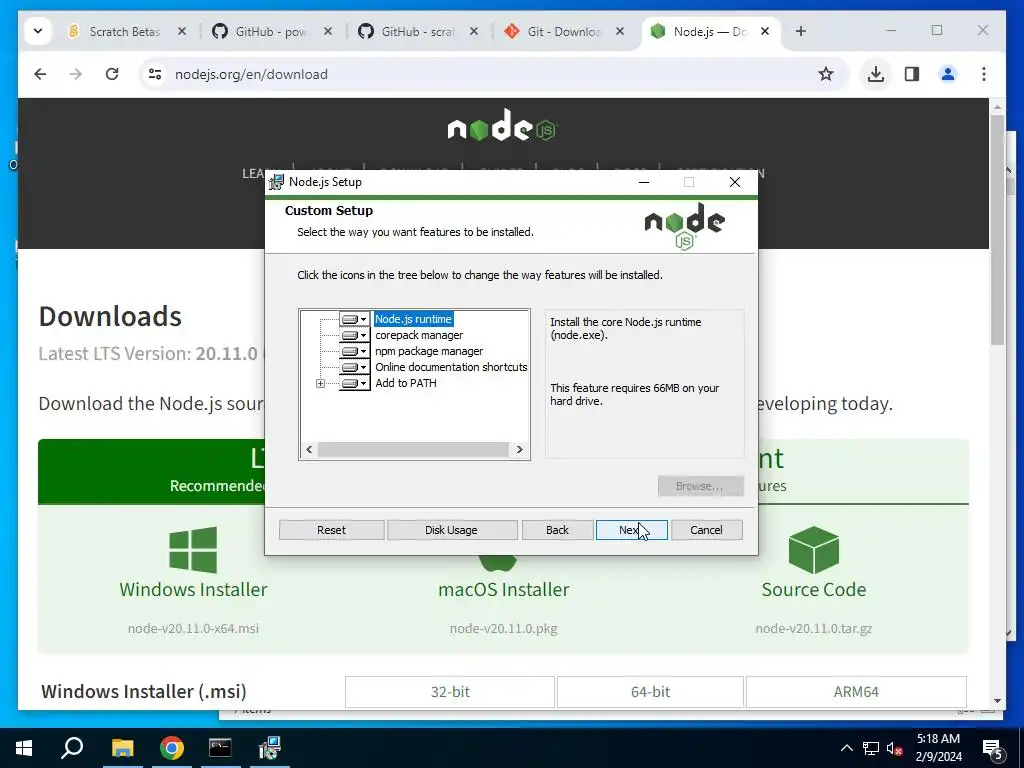This screenshot has width=1024, height=768.
Task: Cancel the Node.js Setup wizard
Action: [x=706, y=530]
